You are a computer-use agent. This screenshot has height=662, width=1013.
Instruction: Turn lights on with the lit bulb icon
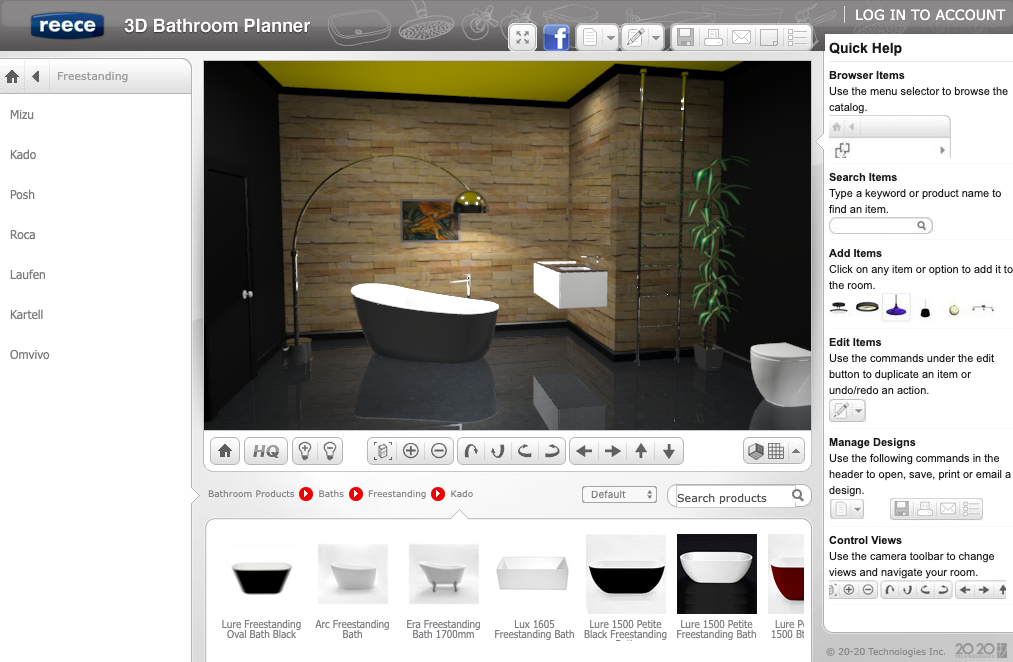[x=305, y=451]
